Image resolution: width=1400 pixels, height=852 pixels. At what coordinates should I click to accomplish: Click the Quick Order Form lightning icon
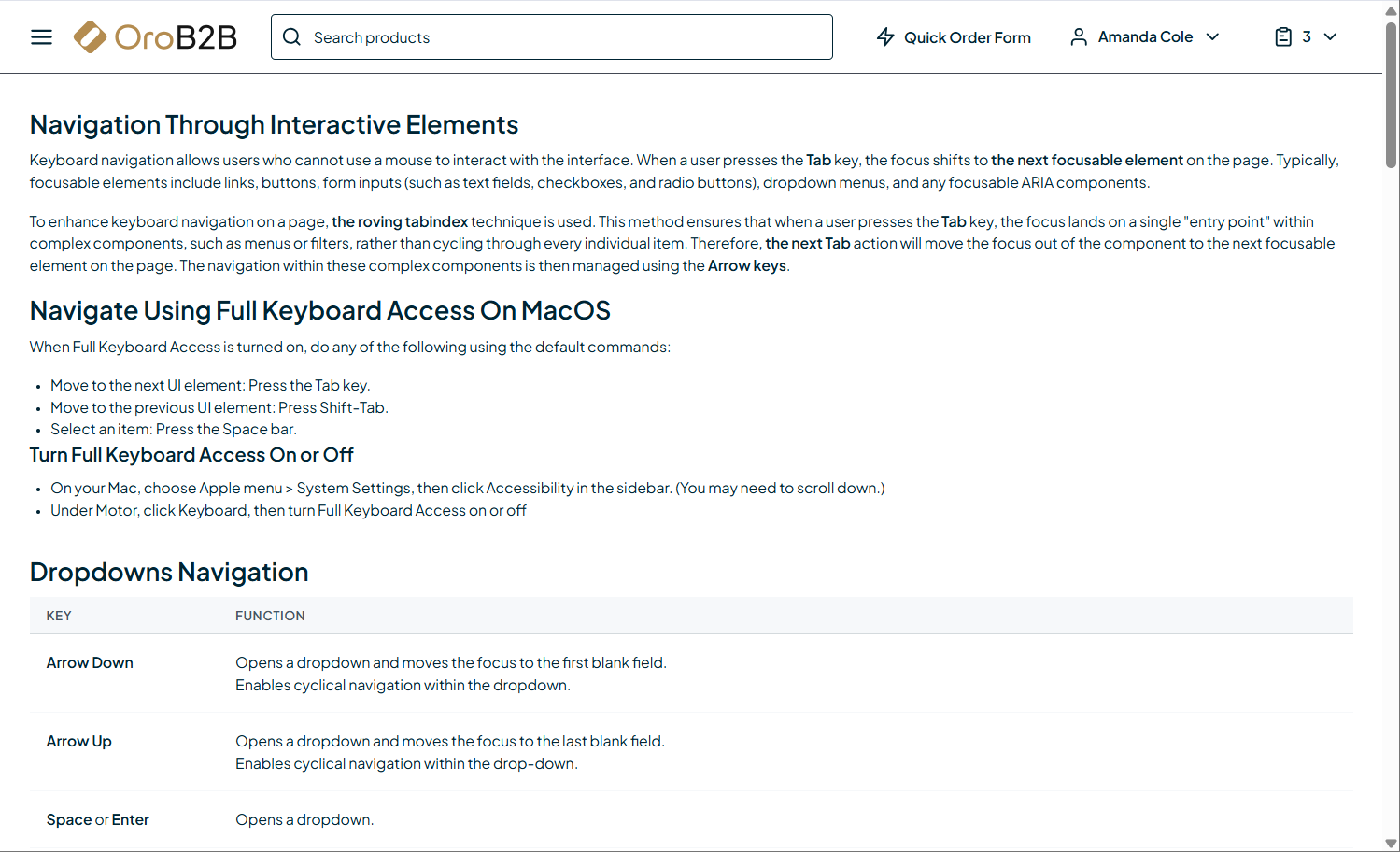(885, 37)
